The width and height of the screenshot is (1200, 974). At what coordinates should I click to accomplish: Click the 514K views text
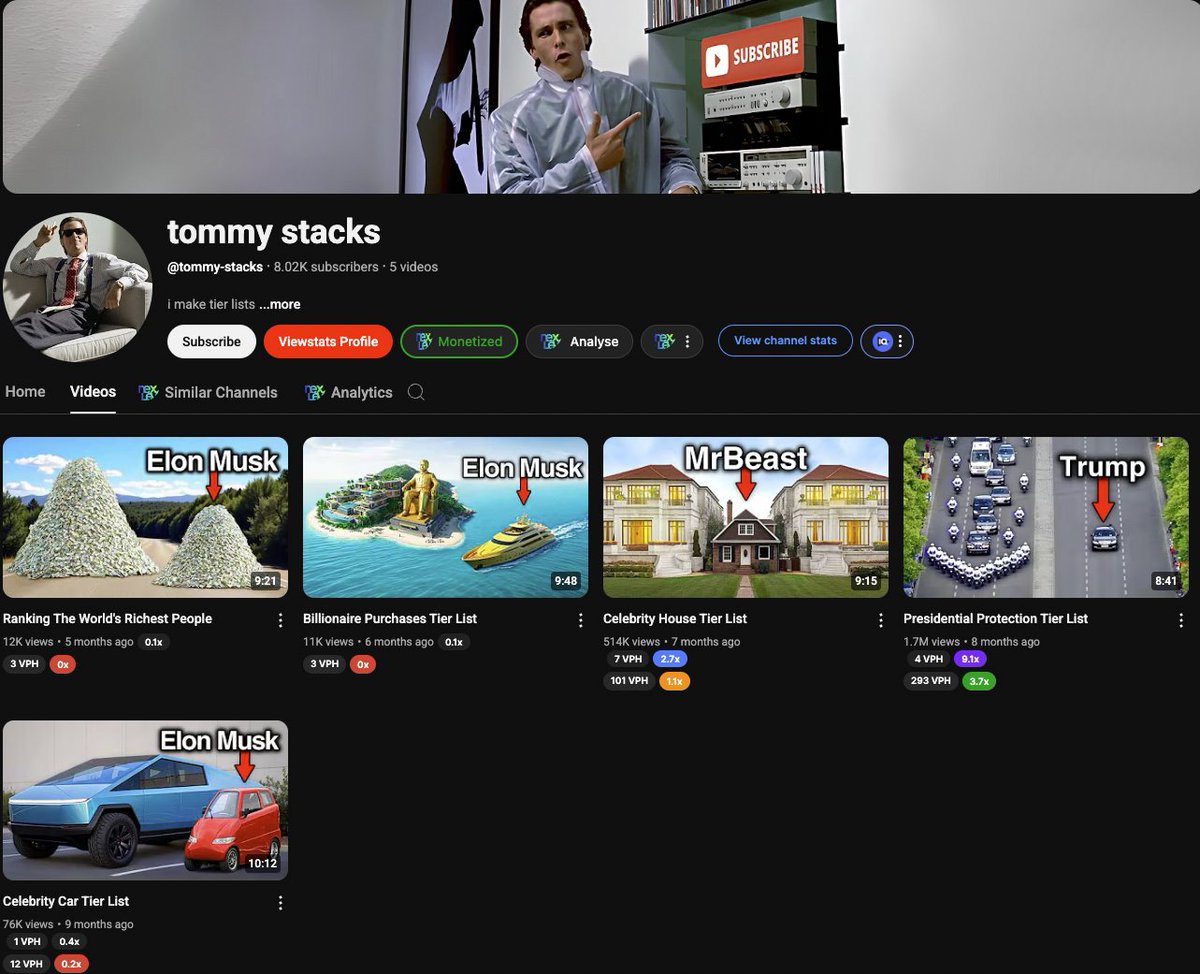631,642
